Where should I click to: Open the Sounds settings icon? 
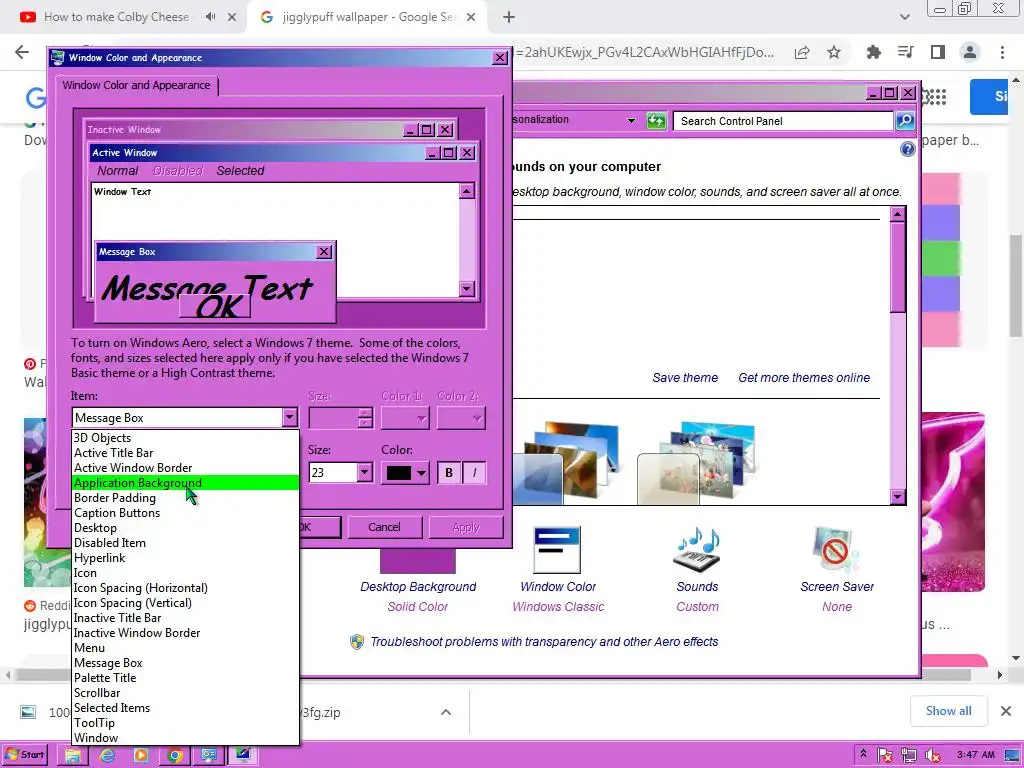(697, 550)
